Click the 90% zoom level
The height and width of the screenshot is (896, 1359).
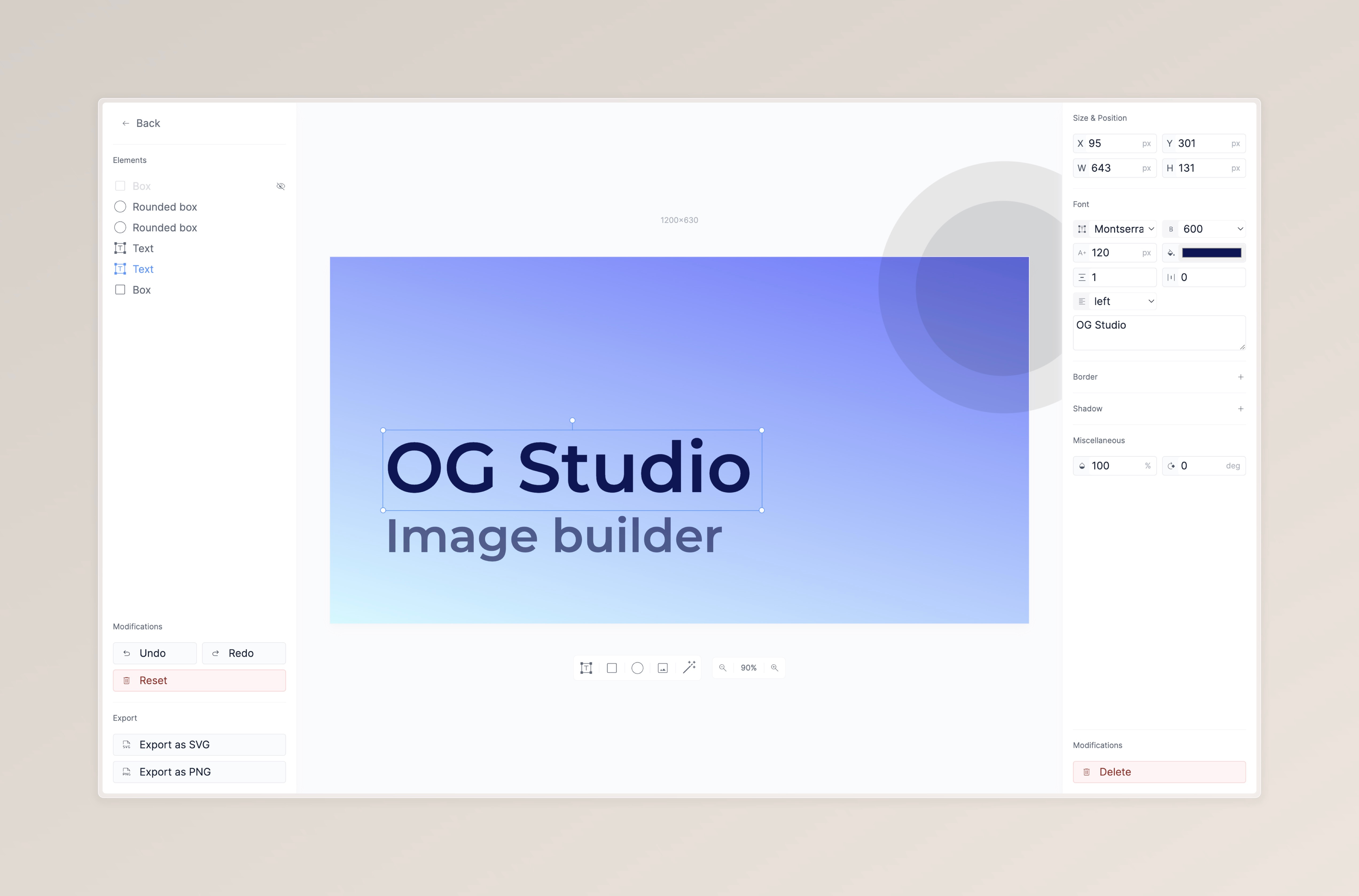click(x=748, y=668)
